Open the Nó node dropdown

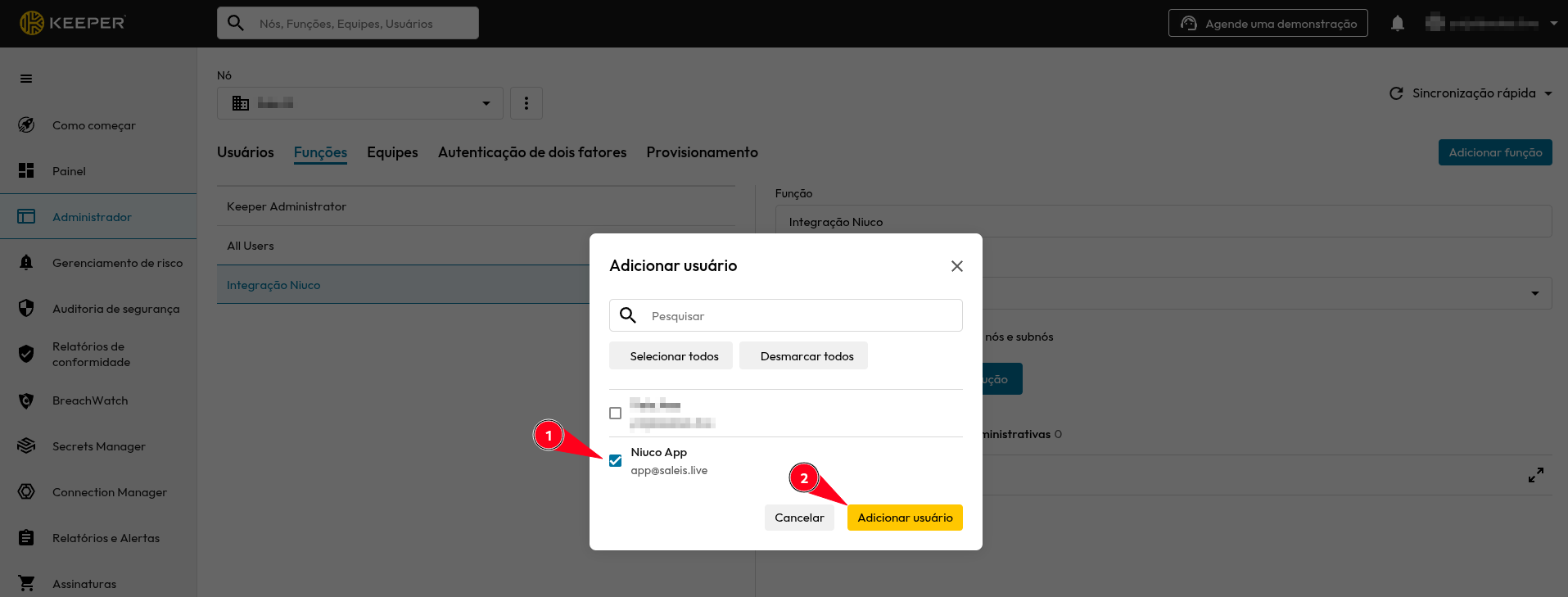(360, 103)
